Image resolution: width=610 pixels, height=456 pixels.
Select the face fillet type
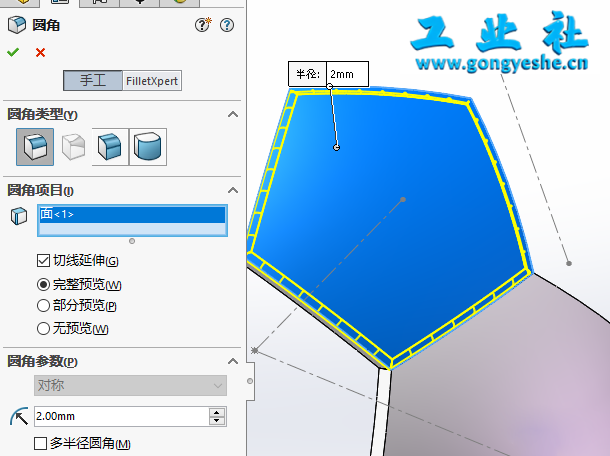click(x=110, y=147)
